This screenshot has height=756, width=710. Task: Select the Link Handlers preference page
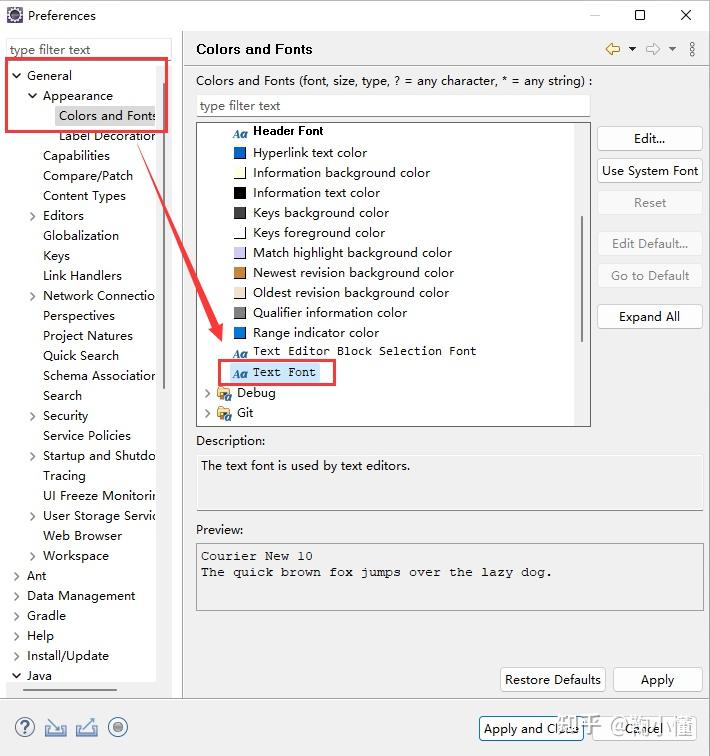(82, 276)
